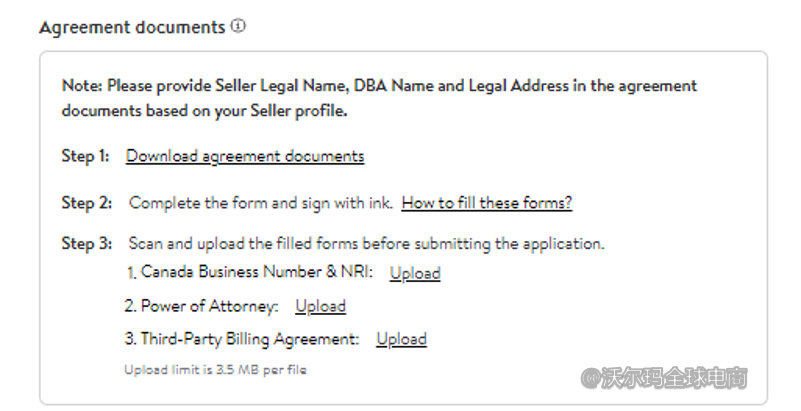
Task: Upload the Canada Business Number & NRI form
Action: 415,273
